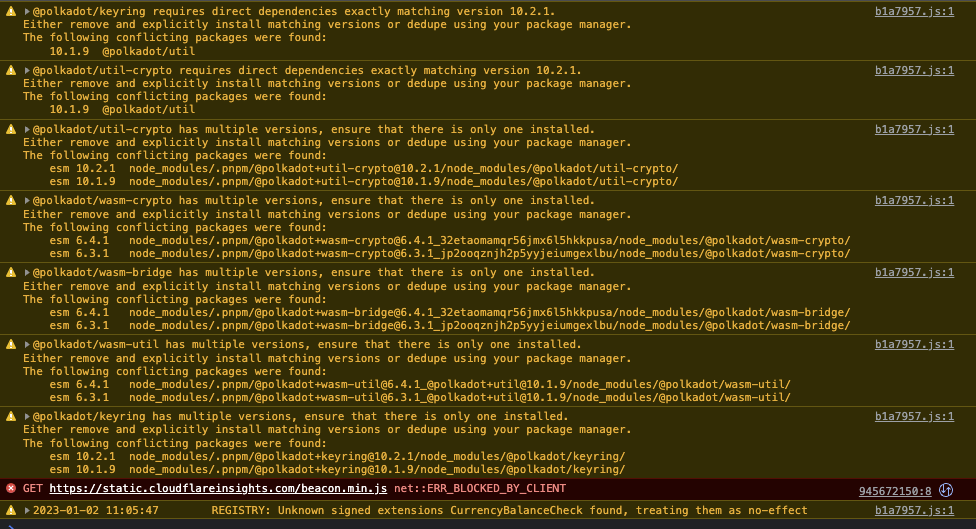
Task: Click warning icon of keyring multiple versions message
Action: pos(11,416)
